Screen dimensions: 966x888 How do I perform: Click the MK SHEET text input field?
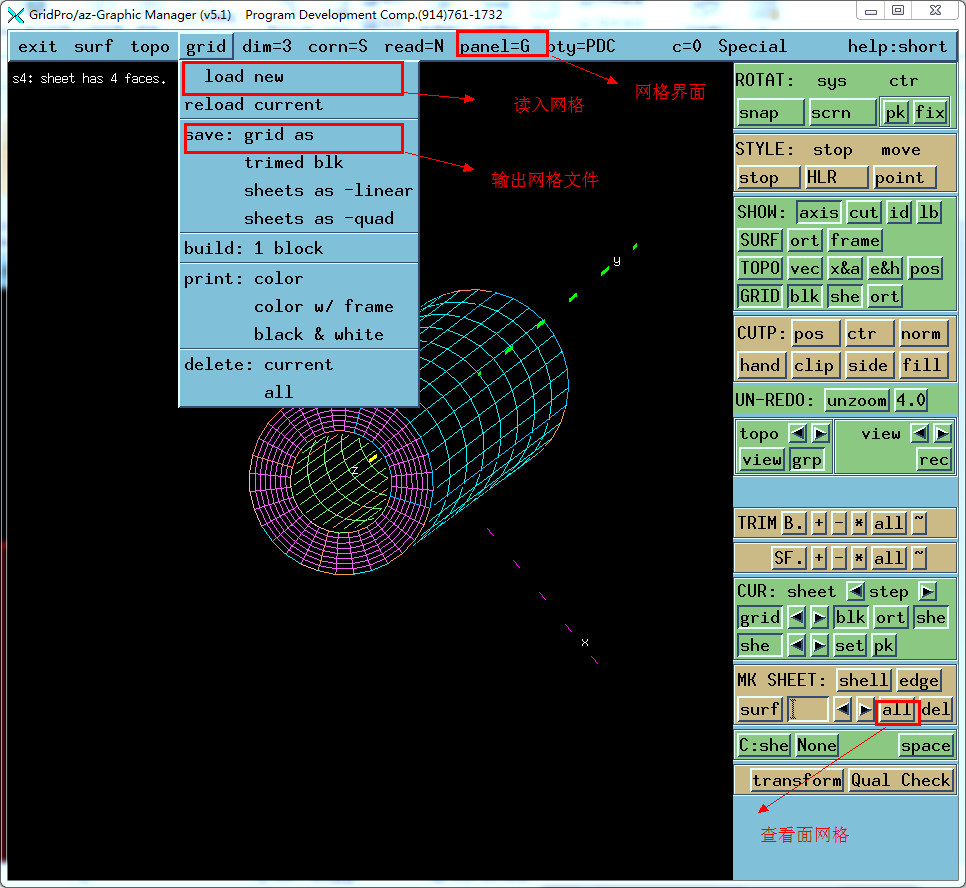(x=808, y=709)
